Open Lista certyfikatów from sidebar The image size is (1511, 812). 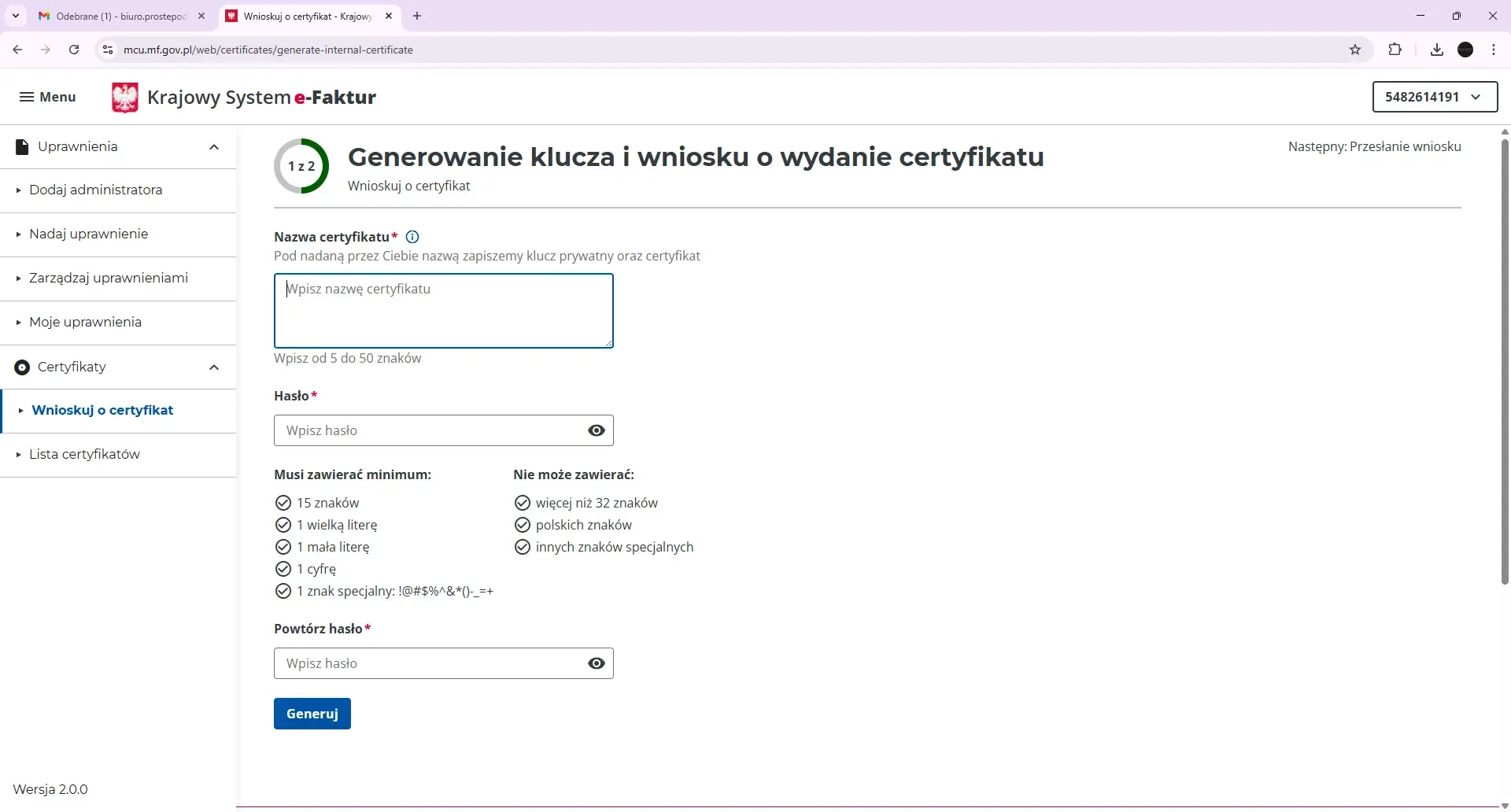84,454
